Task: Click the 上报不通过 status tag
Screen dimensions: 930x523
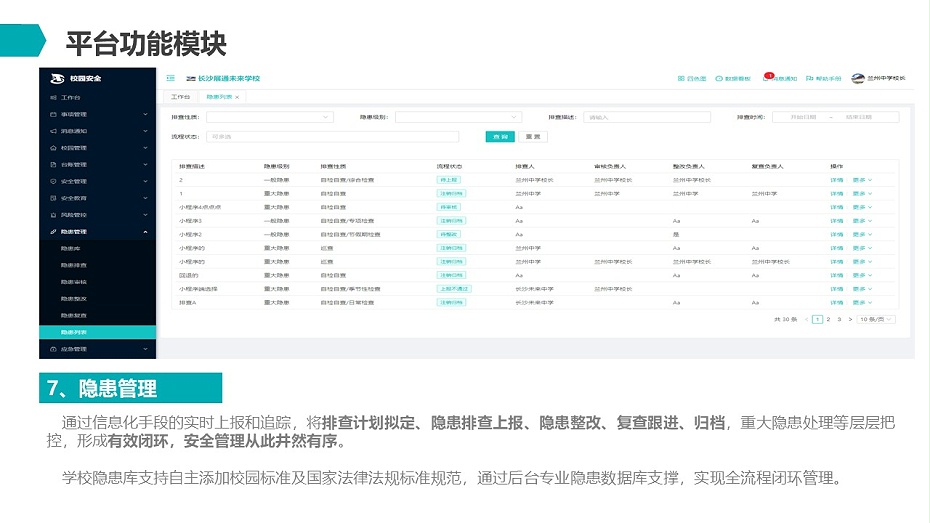Action: (454, 289)
